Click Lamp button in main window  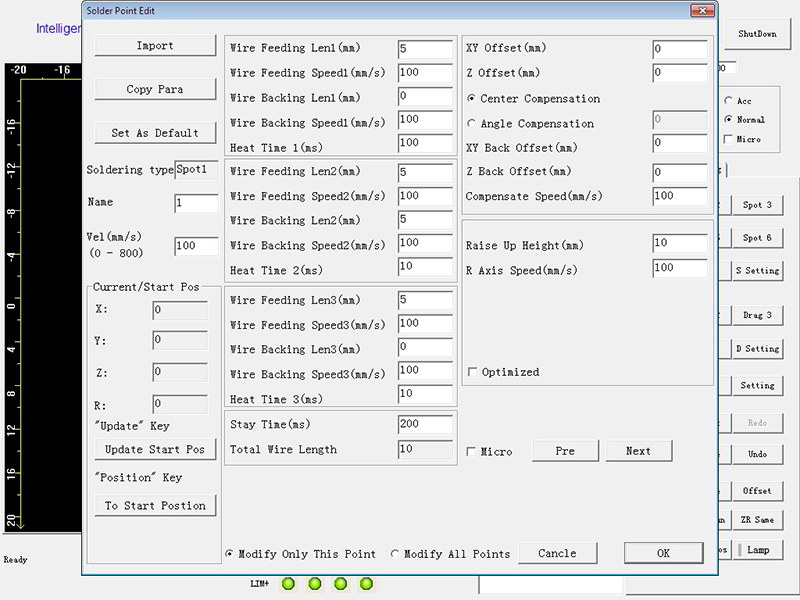click(x=758, y=549)
